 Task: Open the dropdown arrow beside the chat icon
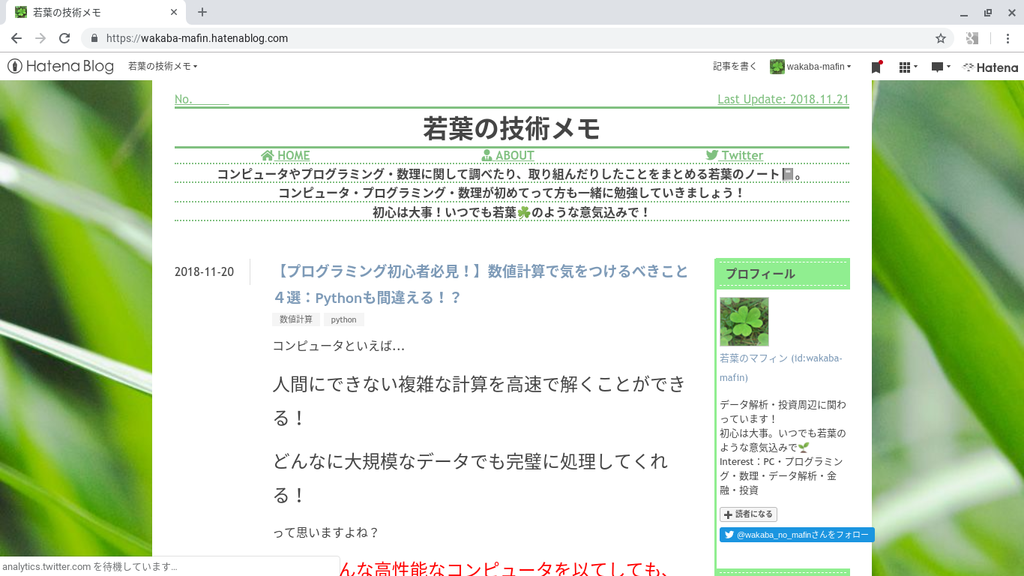tap(951, 67)
